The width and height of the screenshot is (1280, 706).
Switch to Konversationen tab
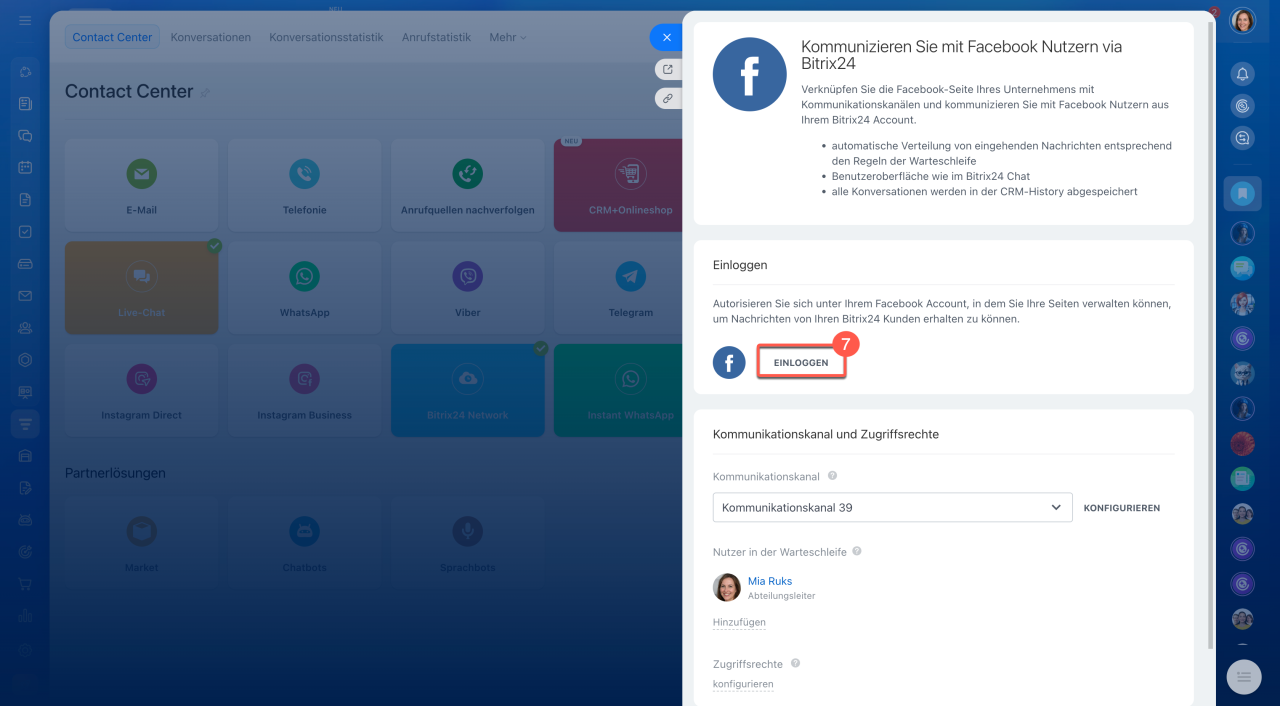click(x=211, y=37)
